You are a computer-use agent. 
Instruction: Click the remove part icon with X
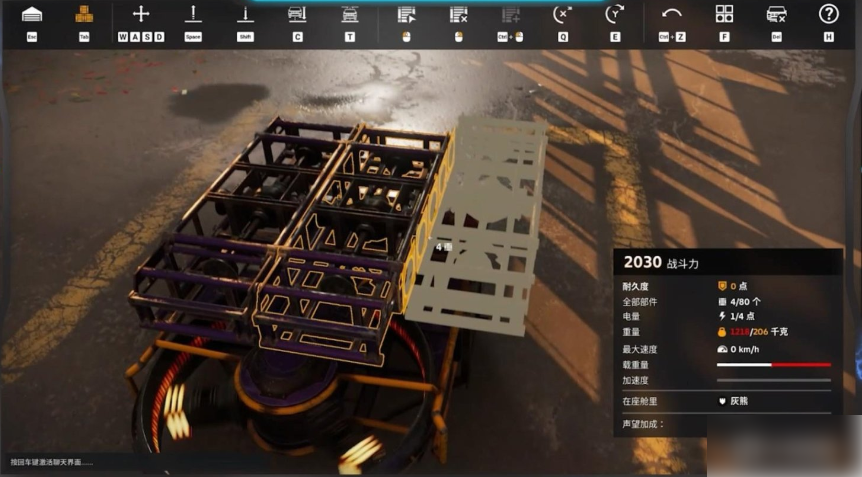pos(458,14)
